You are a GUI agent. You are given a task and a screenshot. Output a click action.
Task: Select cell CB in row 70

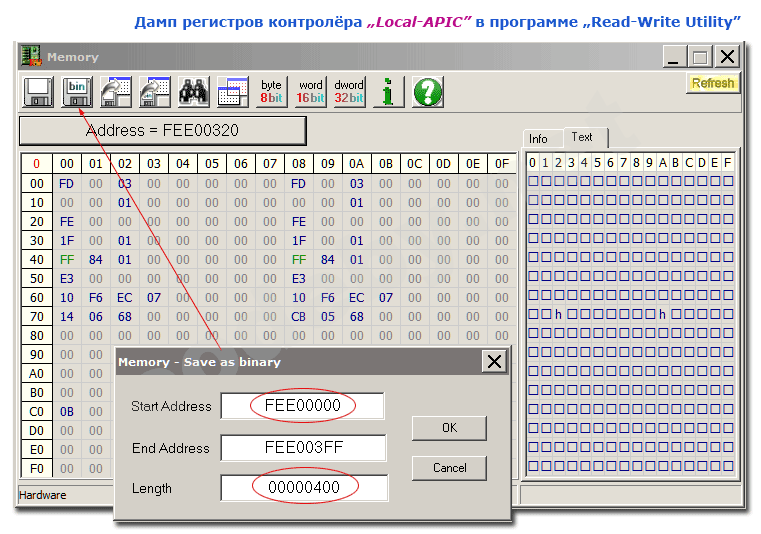coord(298,317)
